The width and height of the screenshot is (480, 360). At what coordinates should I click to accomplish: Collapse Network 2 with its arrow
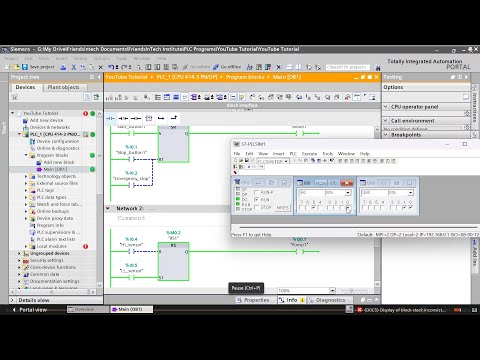point(108,208)
